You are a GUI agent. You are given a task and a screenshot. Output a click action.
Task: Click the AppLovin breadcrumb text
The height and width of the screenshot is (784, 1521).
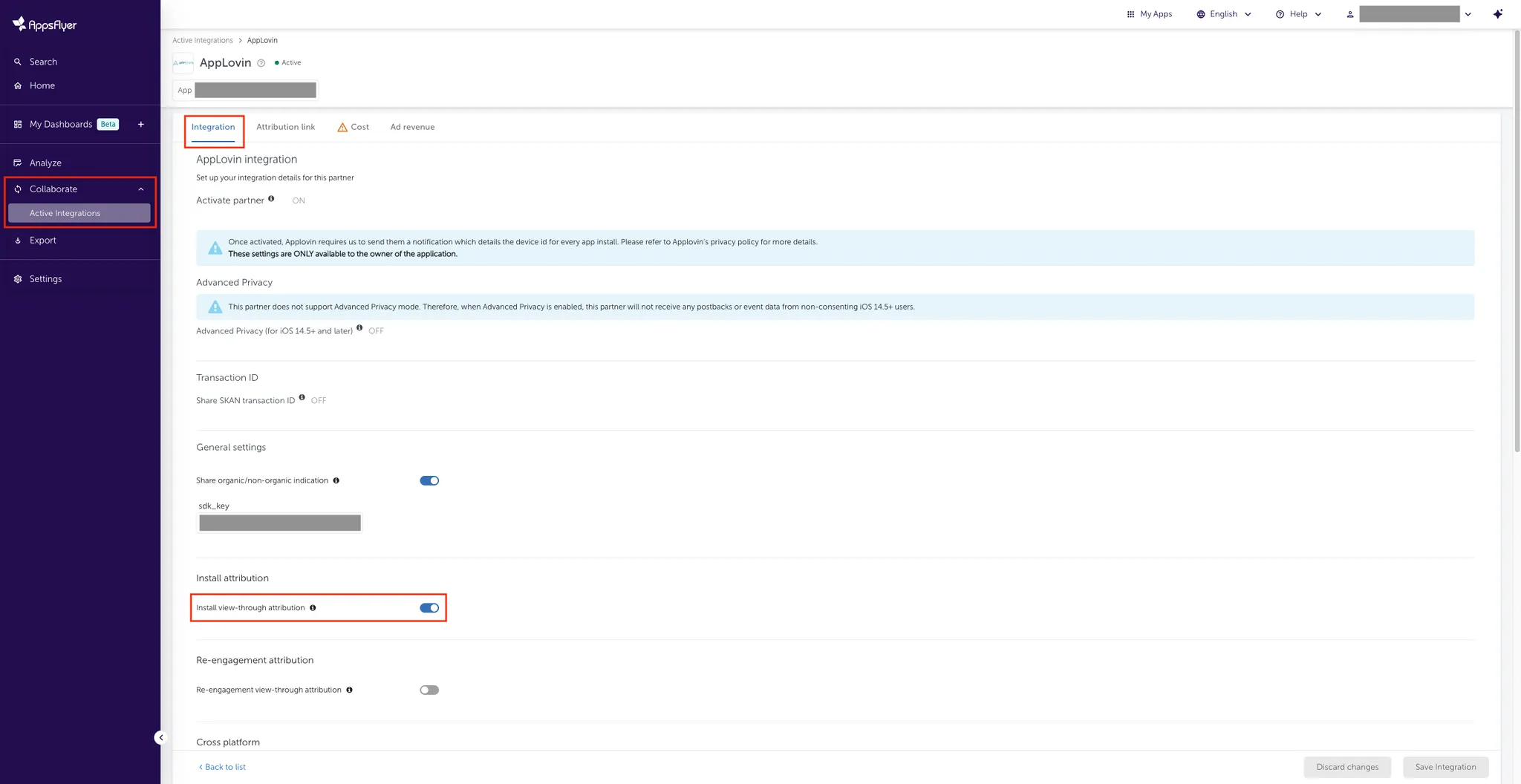point(262,40)
